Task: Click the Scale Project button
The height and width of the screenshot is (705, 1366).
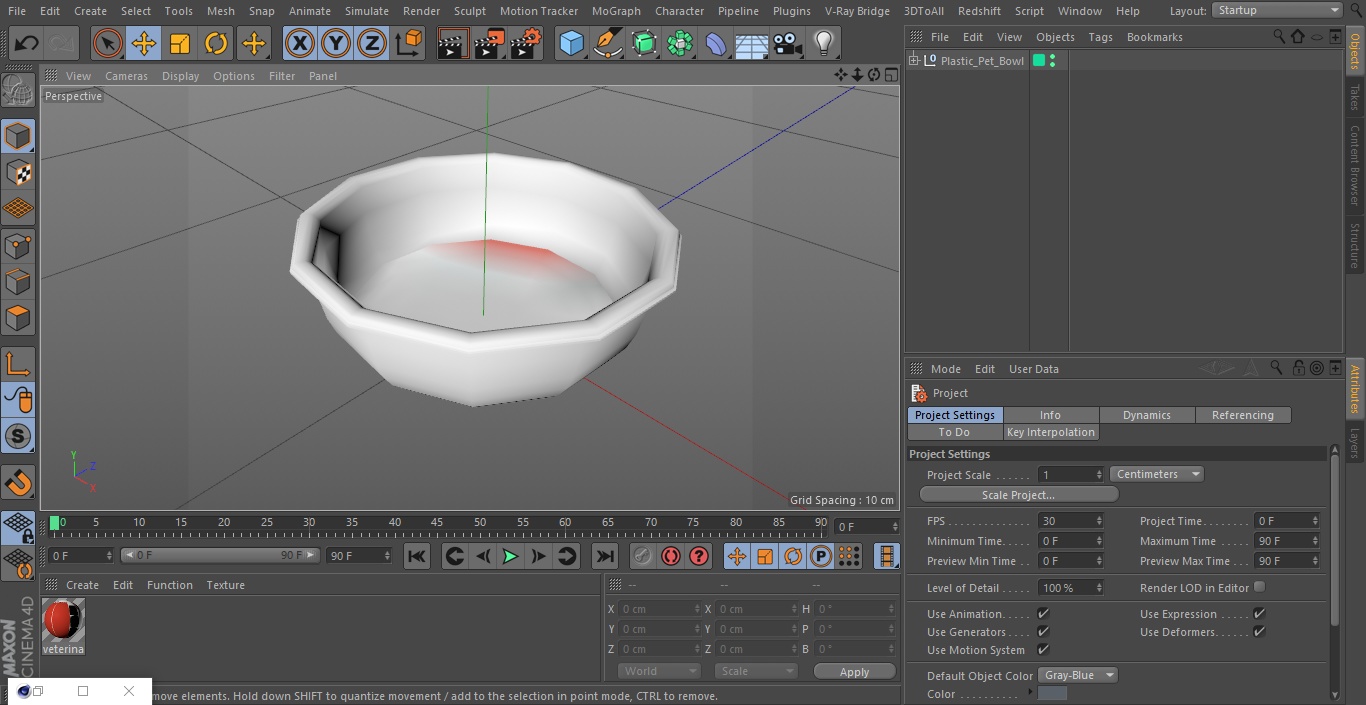Action: tap(1018, 494)
